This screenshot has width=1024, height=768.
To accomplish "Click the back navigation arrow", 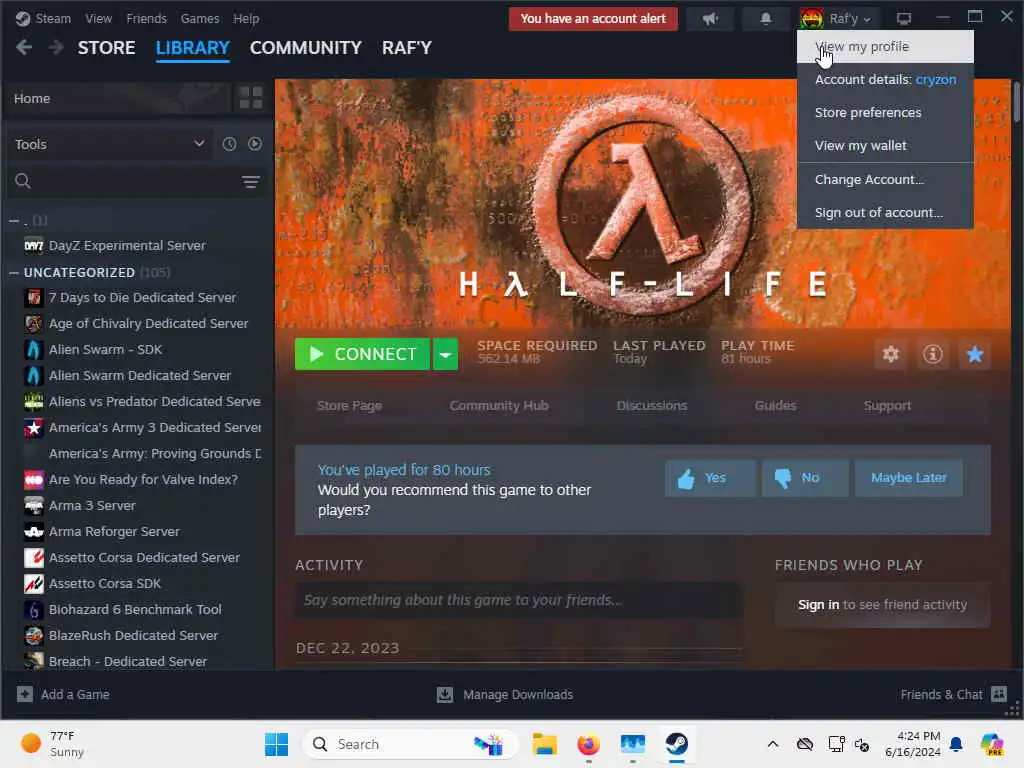I will (24, 48).
